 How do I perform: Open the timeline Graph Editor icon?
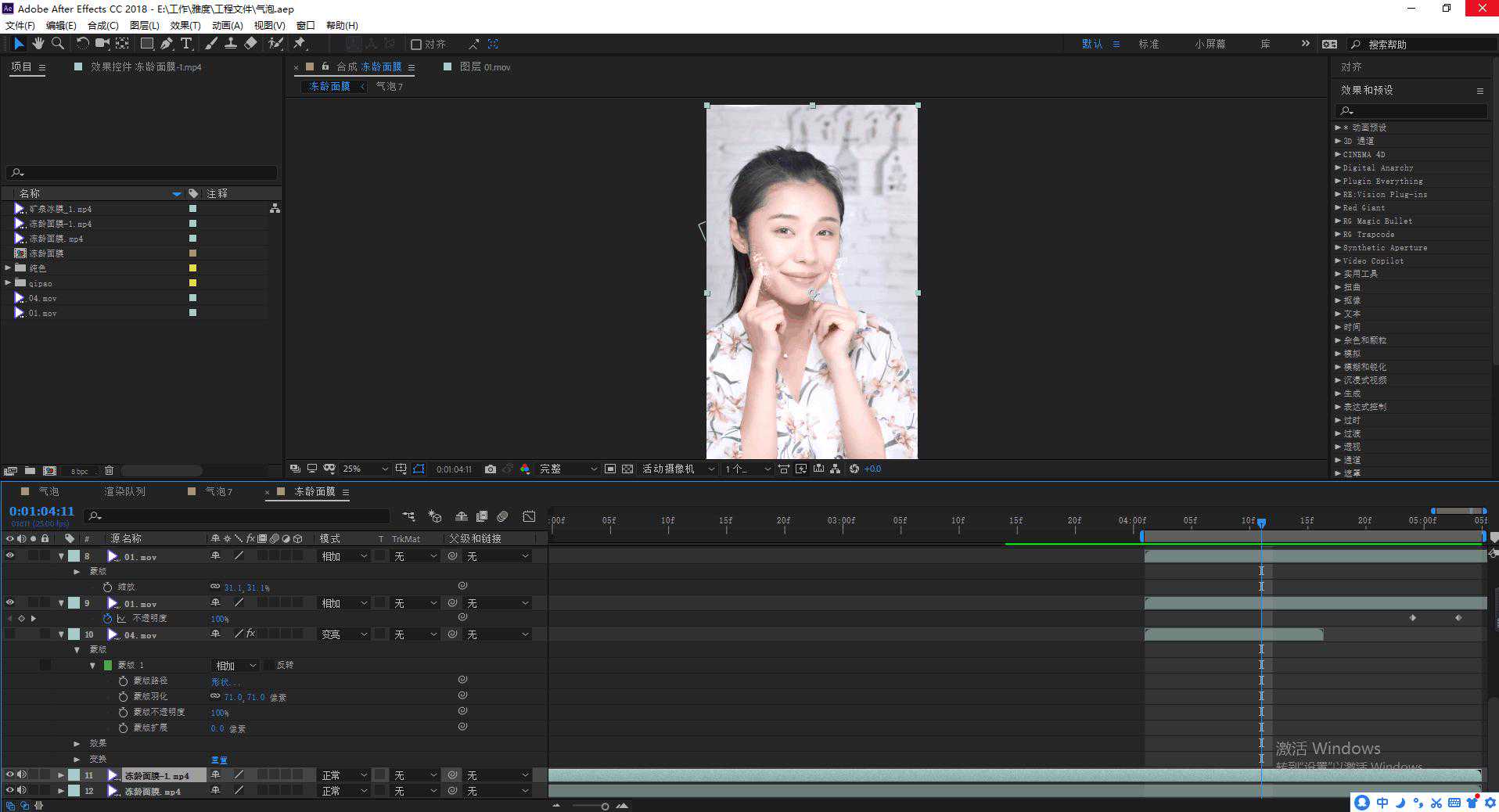tap(529, 516)
